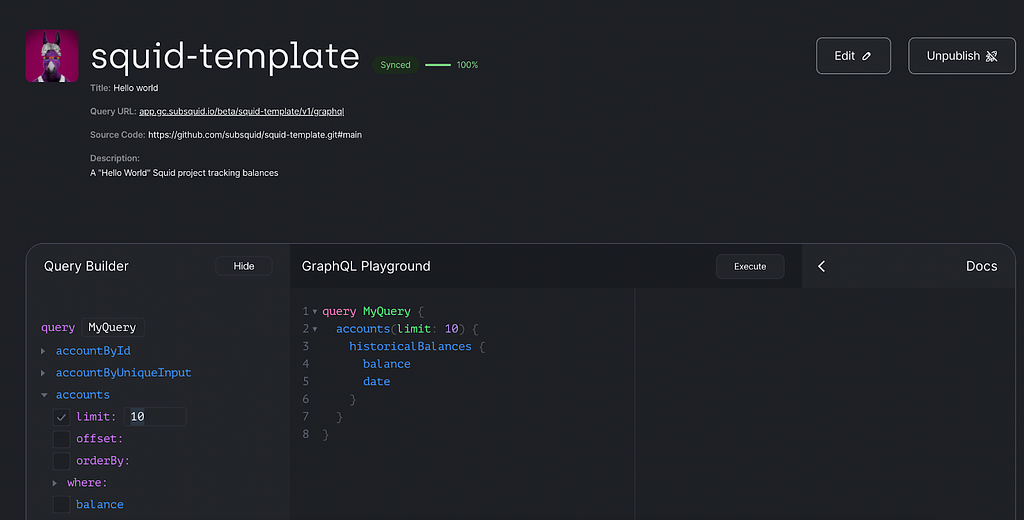Tick the orderBy argument checkbox
The image size is (1024, 520).
[x=62, y=461]
